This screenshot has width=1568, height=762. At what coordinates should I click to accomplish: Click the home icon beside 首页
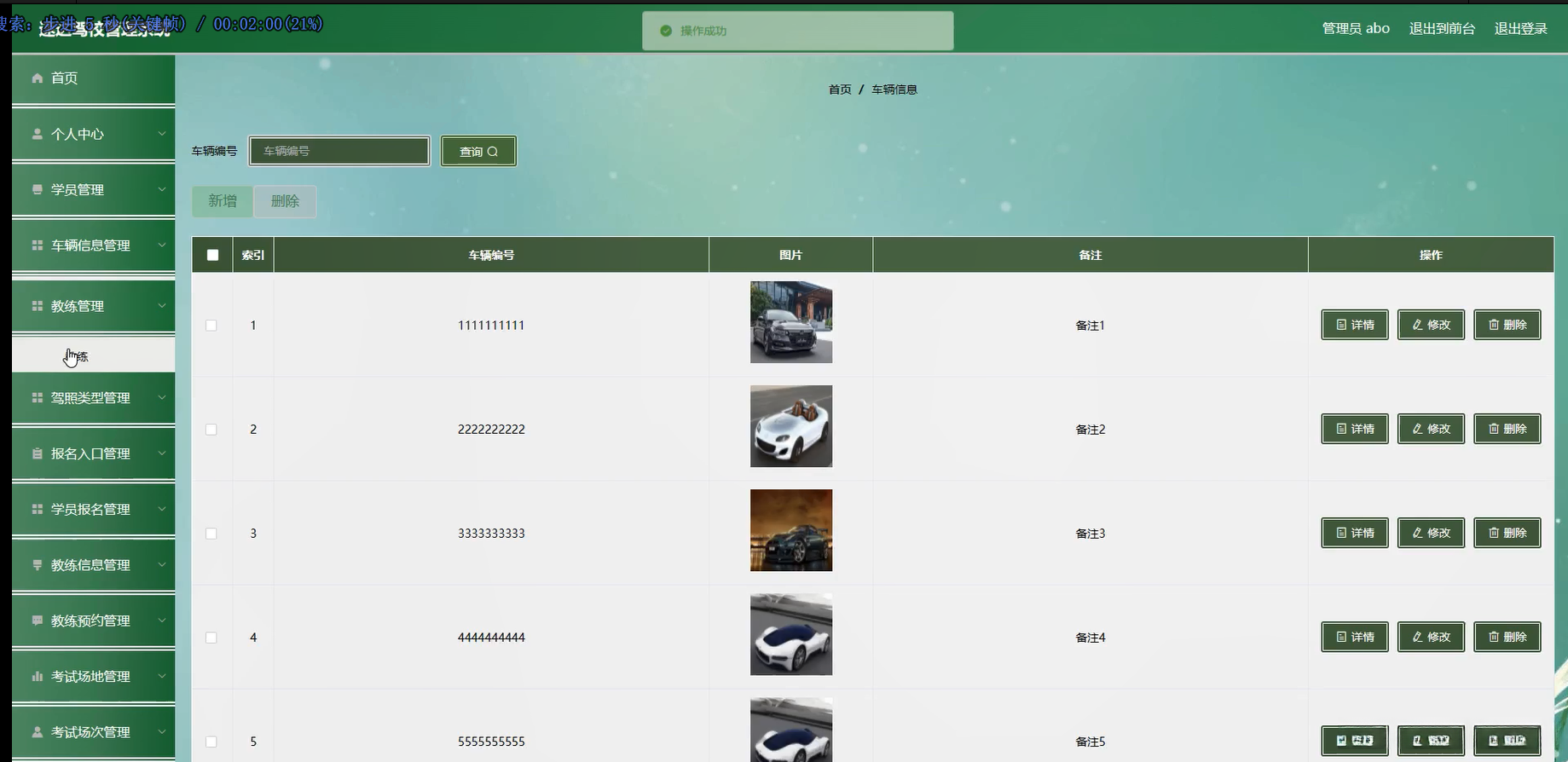pos(38,78)
